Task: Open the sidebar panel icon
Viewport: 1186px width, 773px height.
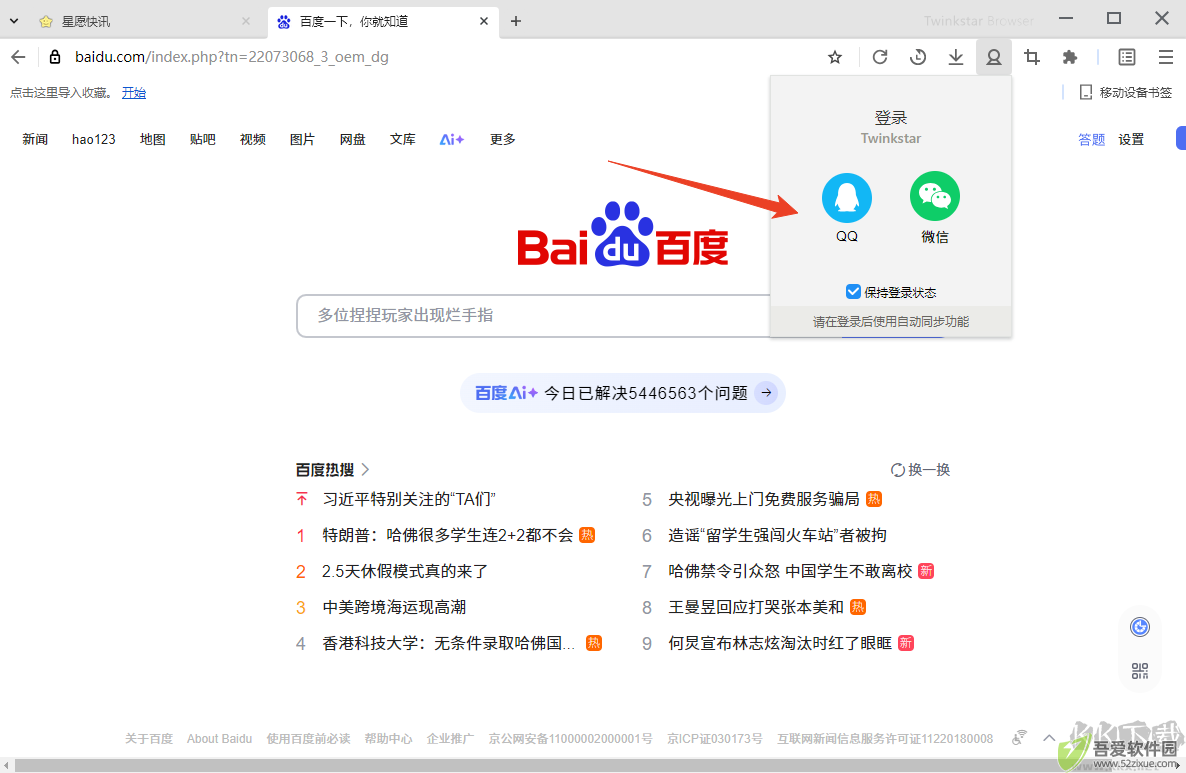Action: 1127,57
